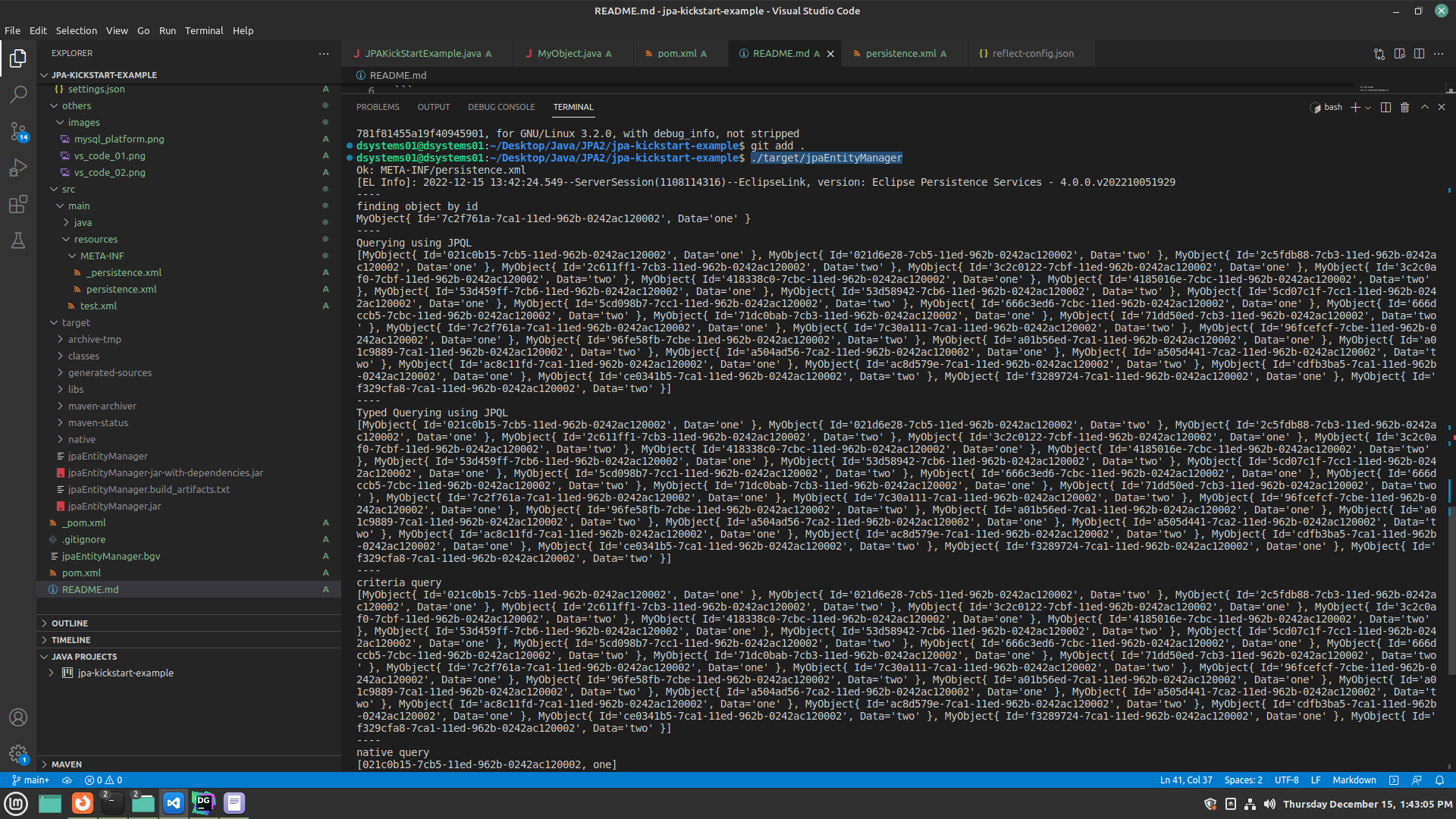Screen dimensions: 1456x819
Task: Open Run and Debug view
Action: pos(18,168)
